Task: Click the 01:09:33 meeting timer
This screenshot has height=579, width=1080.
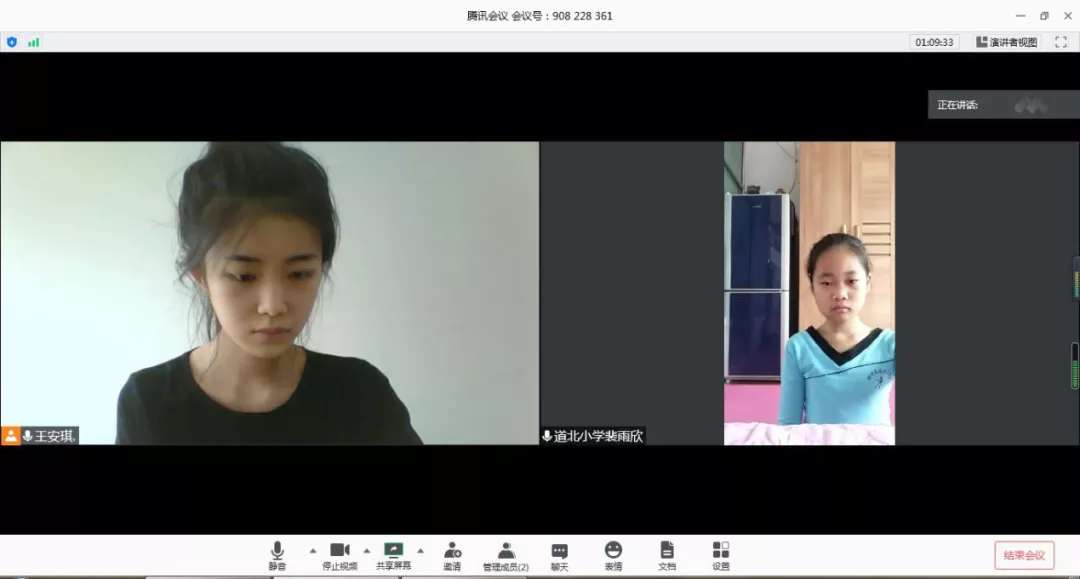Action: pyautogui.click(x=934, y=42)
